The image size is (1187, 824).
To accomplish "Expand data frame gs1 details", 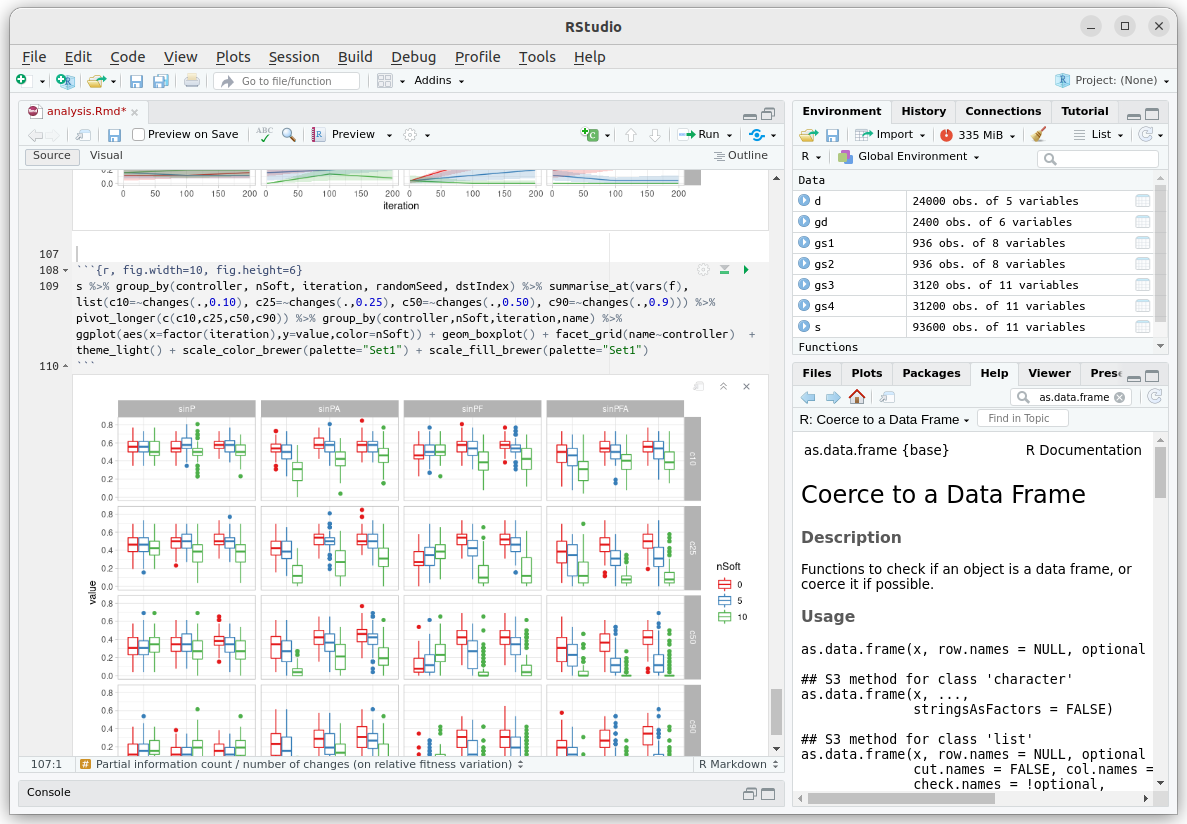I will 804,243.
